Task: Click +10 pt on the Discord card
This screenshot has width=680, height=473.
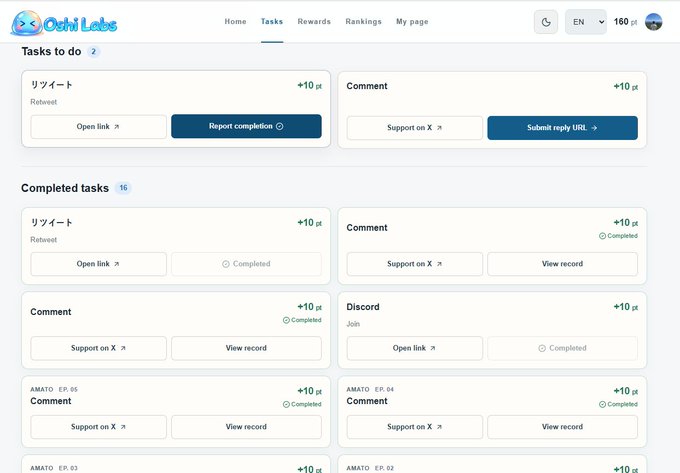Action: click(x=625, y=307)
